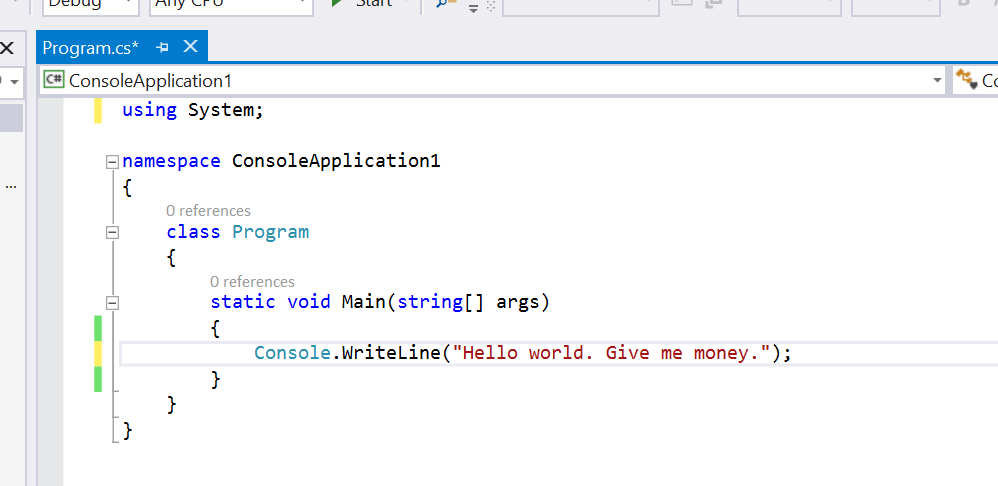Click toolbar overflow options arrow beside Start
This screenshot has height=486, width=998.
(473, 8)
